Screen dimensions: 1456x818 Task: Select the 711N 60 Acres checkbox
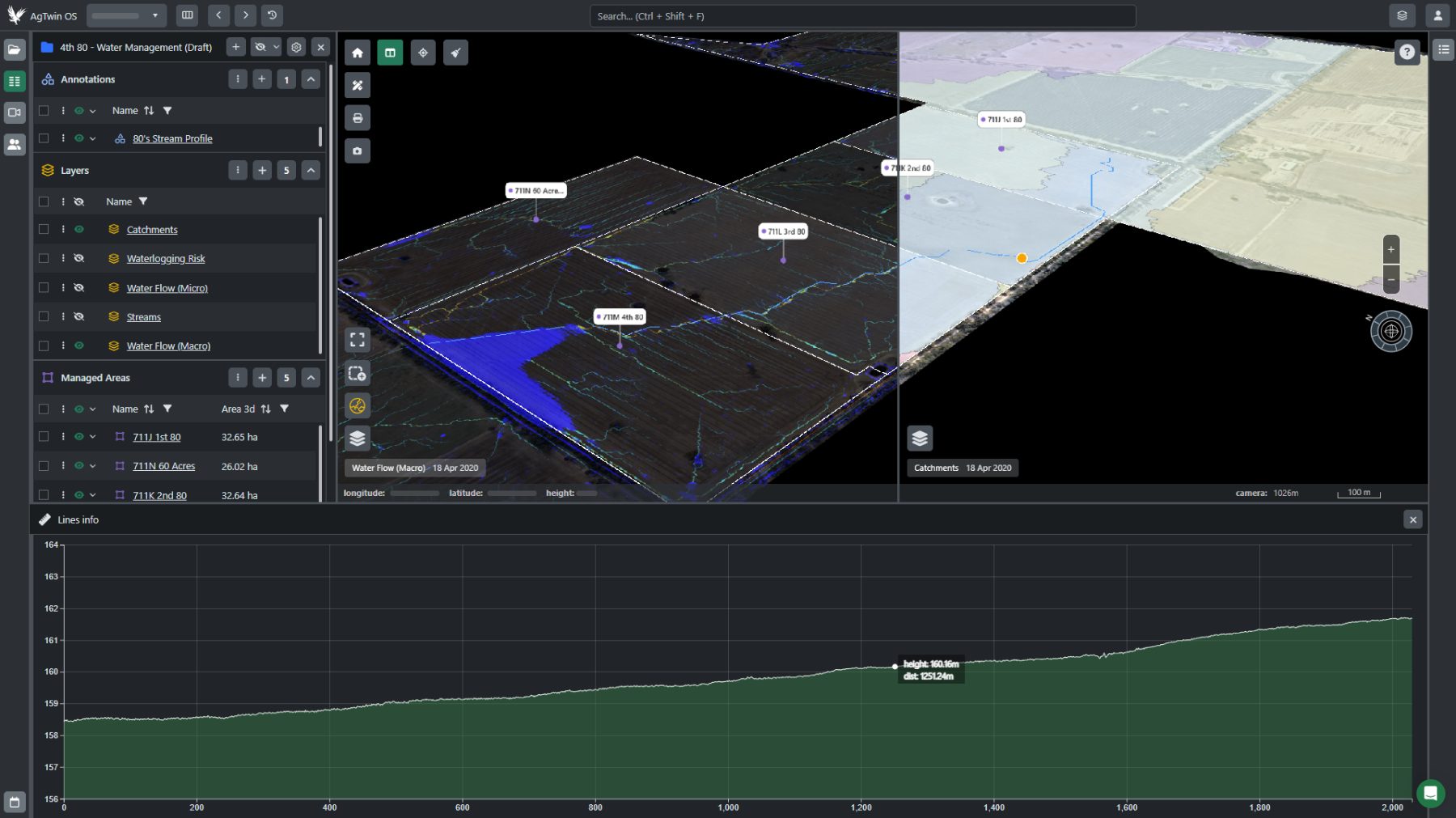44,466
